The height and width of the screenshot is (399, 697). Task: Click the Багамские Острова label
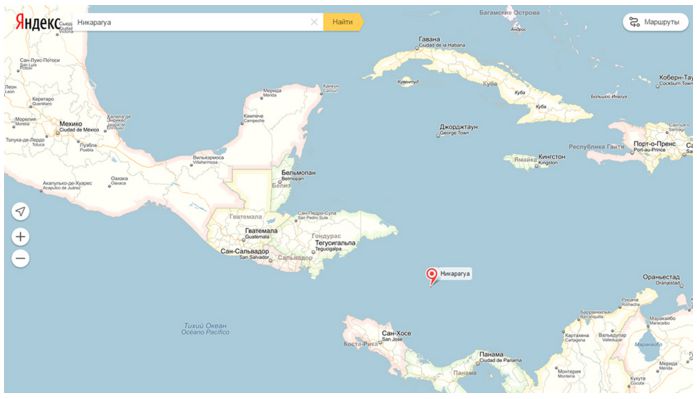(x=509, y=12)
